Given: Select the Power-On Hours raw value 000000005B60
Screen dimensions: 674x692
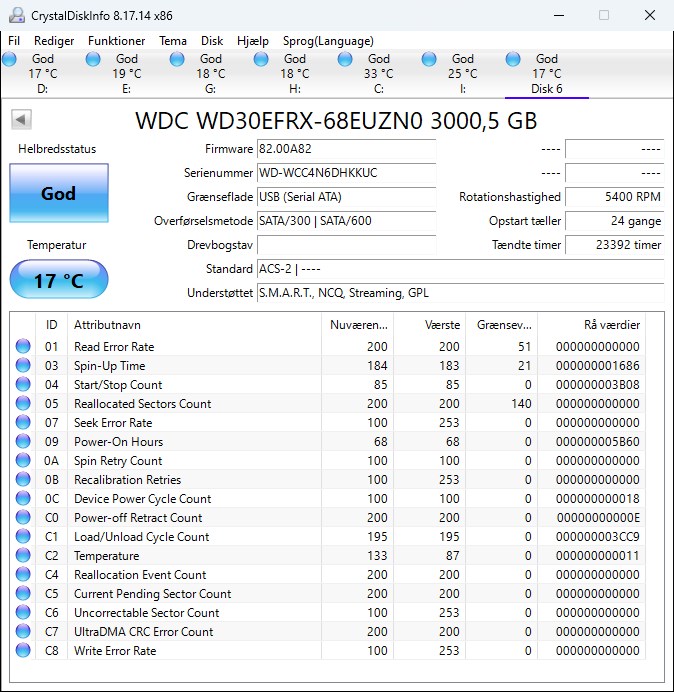Looking at the screenshot, I should 598,442.
